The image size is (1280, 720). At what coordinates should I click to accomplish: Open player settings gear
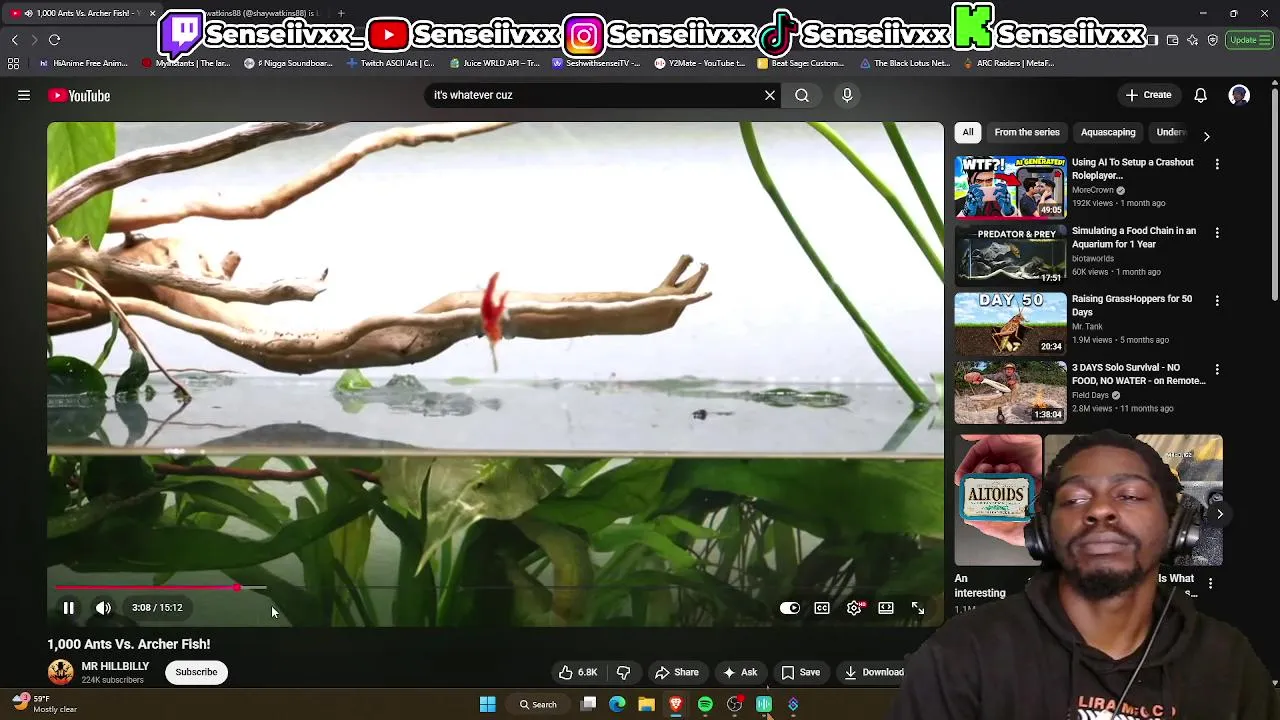click(x=854, y=607)
